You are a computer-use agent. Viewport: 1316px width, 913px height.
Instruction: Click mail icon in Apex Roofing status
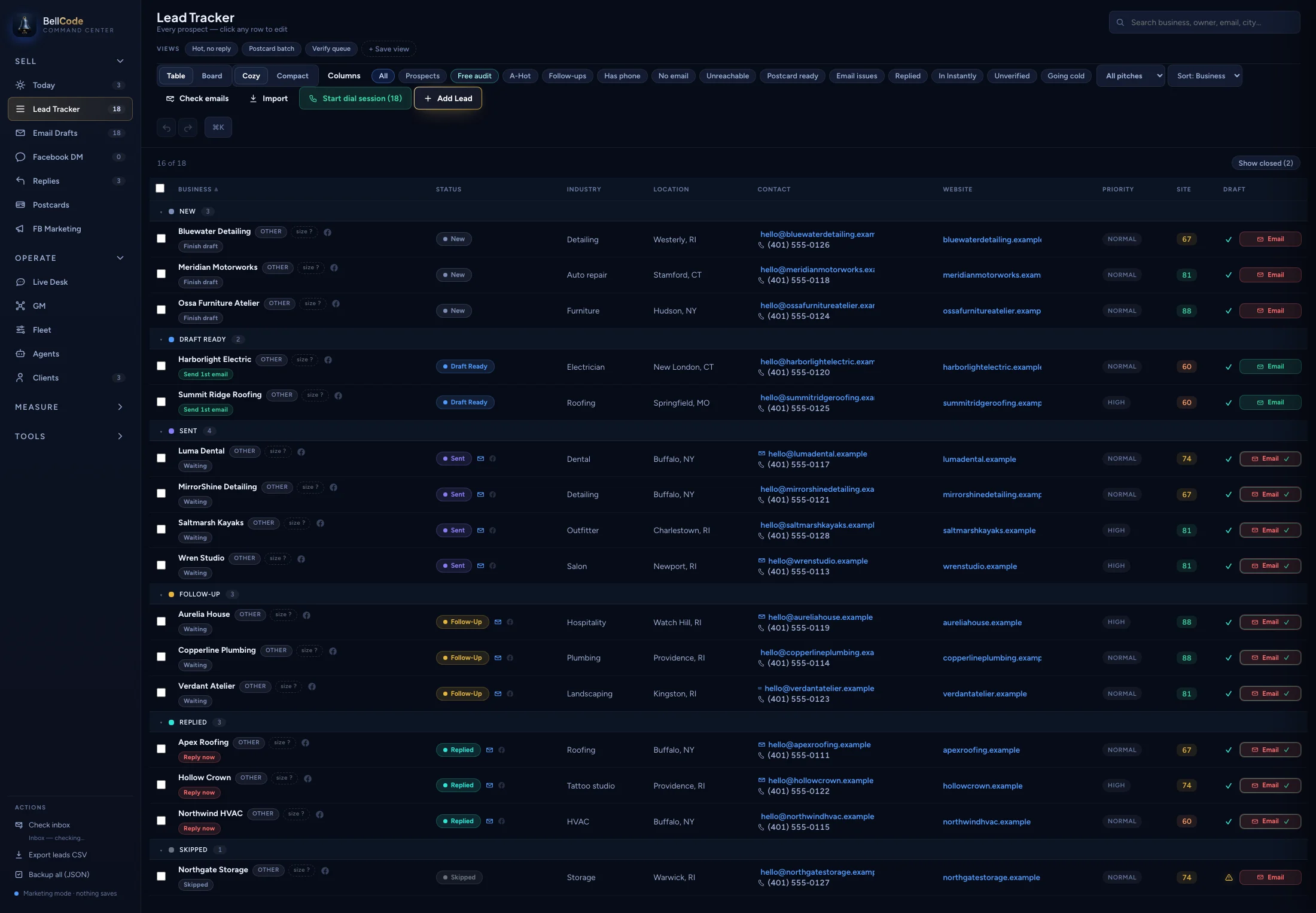(x=489, y=750)
